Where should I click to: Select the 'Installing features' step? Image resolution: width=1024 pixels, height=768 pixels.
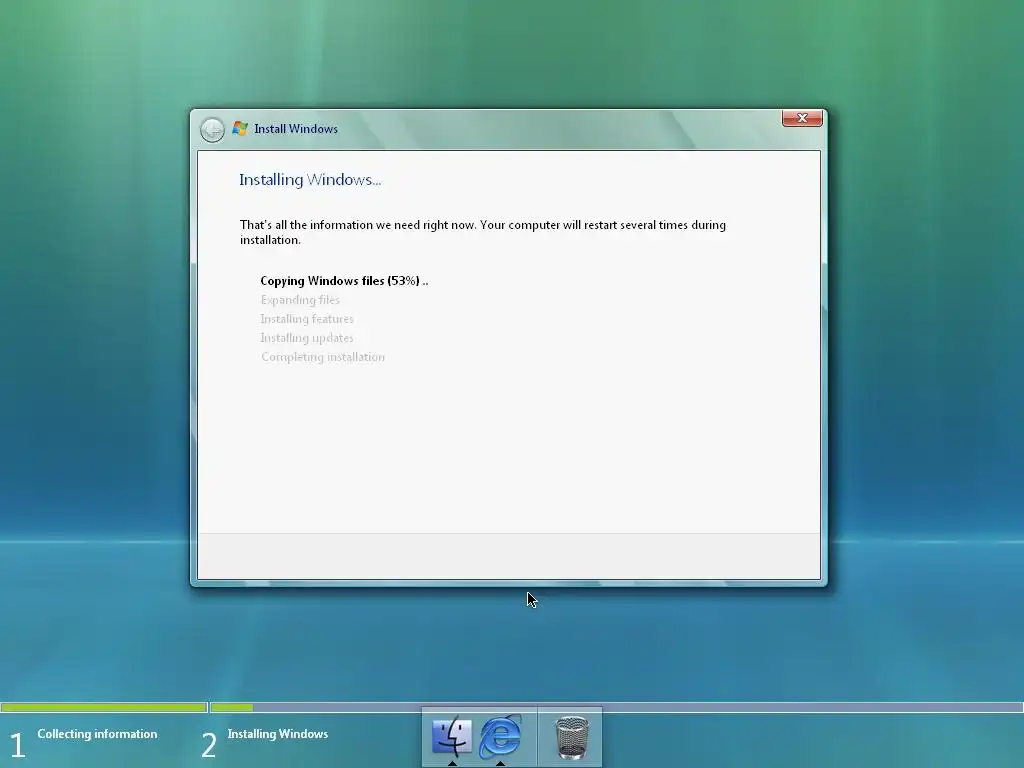click(307, 319)
